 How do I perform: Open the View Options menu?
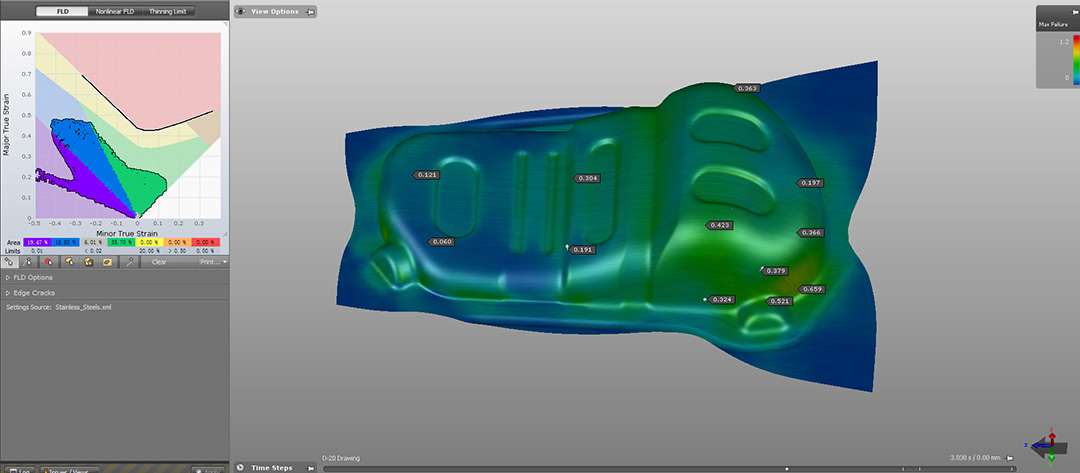click(276, 12)
